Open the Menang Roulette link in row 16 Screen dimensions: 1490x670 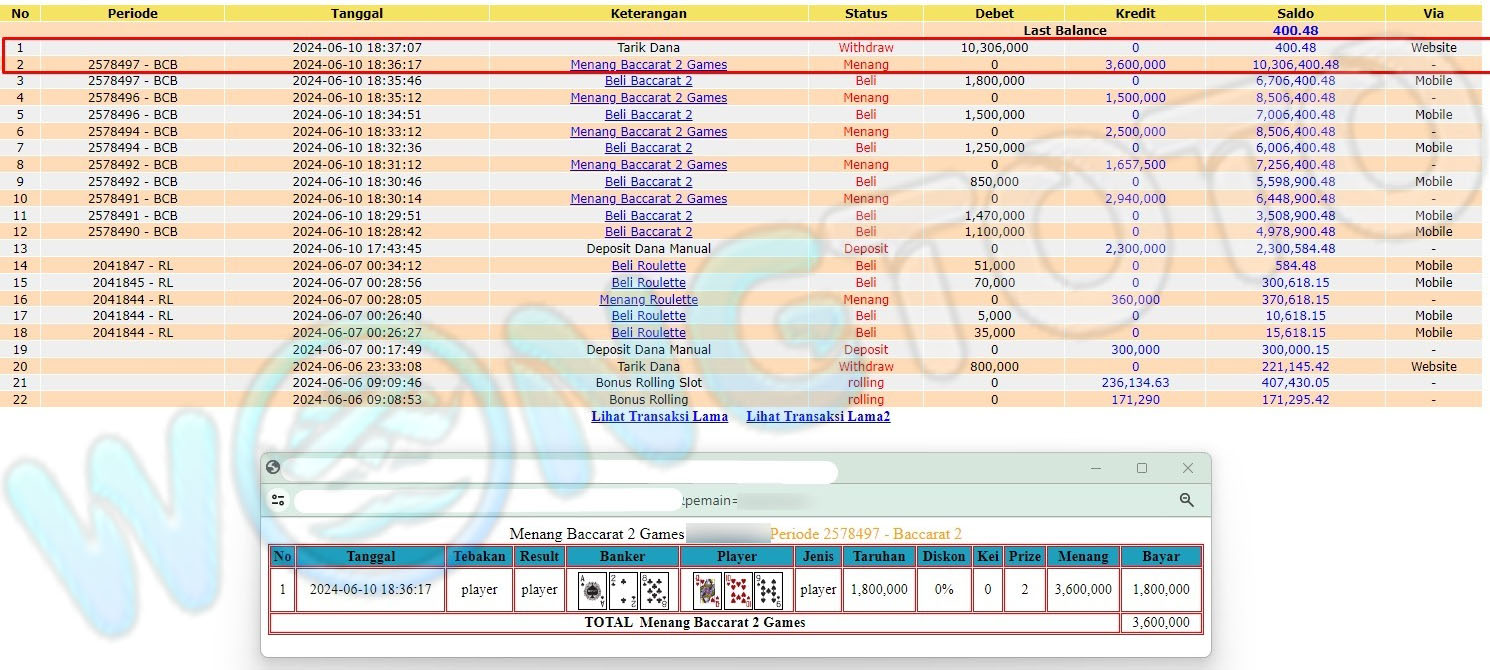pyautogui.click(x=648, y=299)
